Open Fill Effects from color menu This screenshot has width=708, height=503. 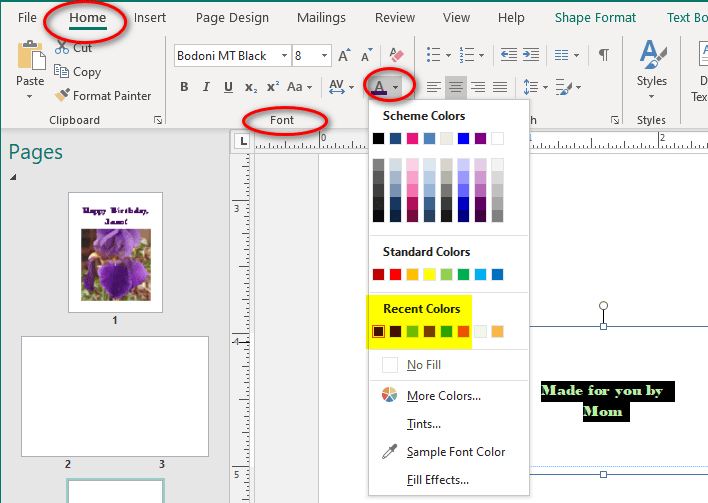pyautogui.click(x=437, y=480)
